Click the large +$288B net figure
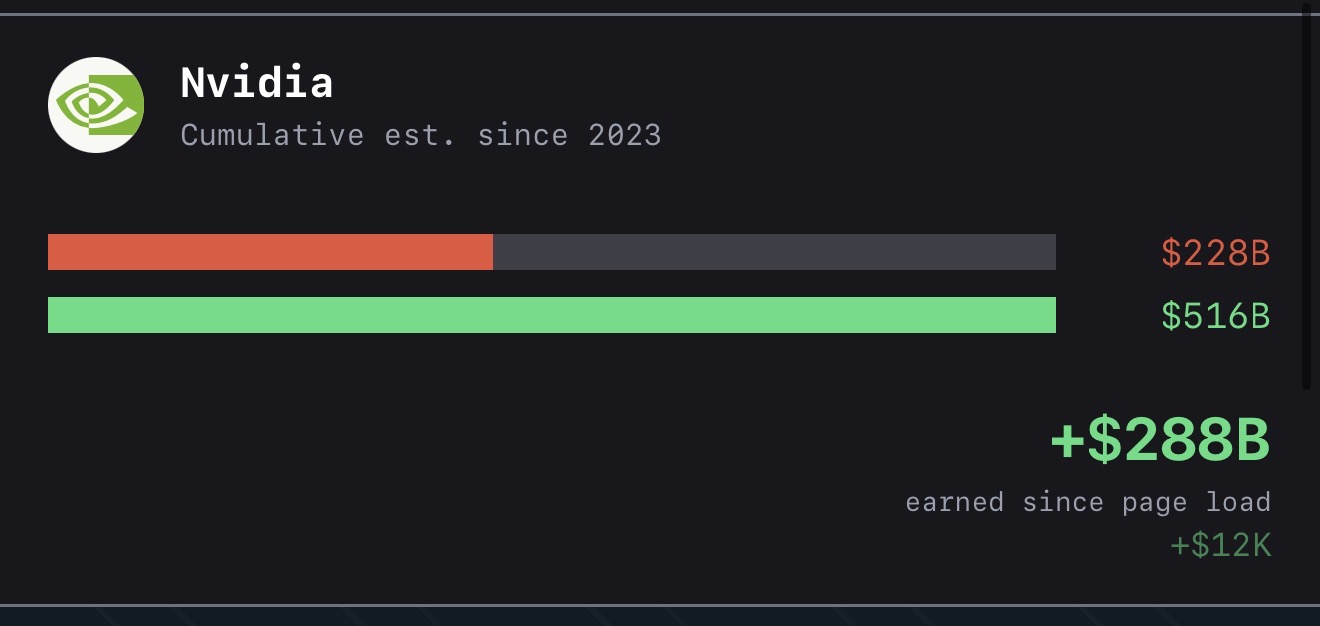1320x626 pixels. tap(1160, 441)
